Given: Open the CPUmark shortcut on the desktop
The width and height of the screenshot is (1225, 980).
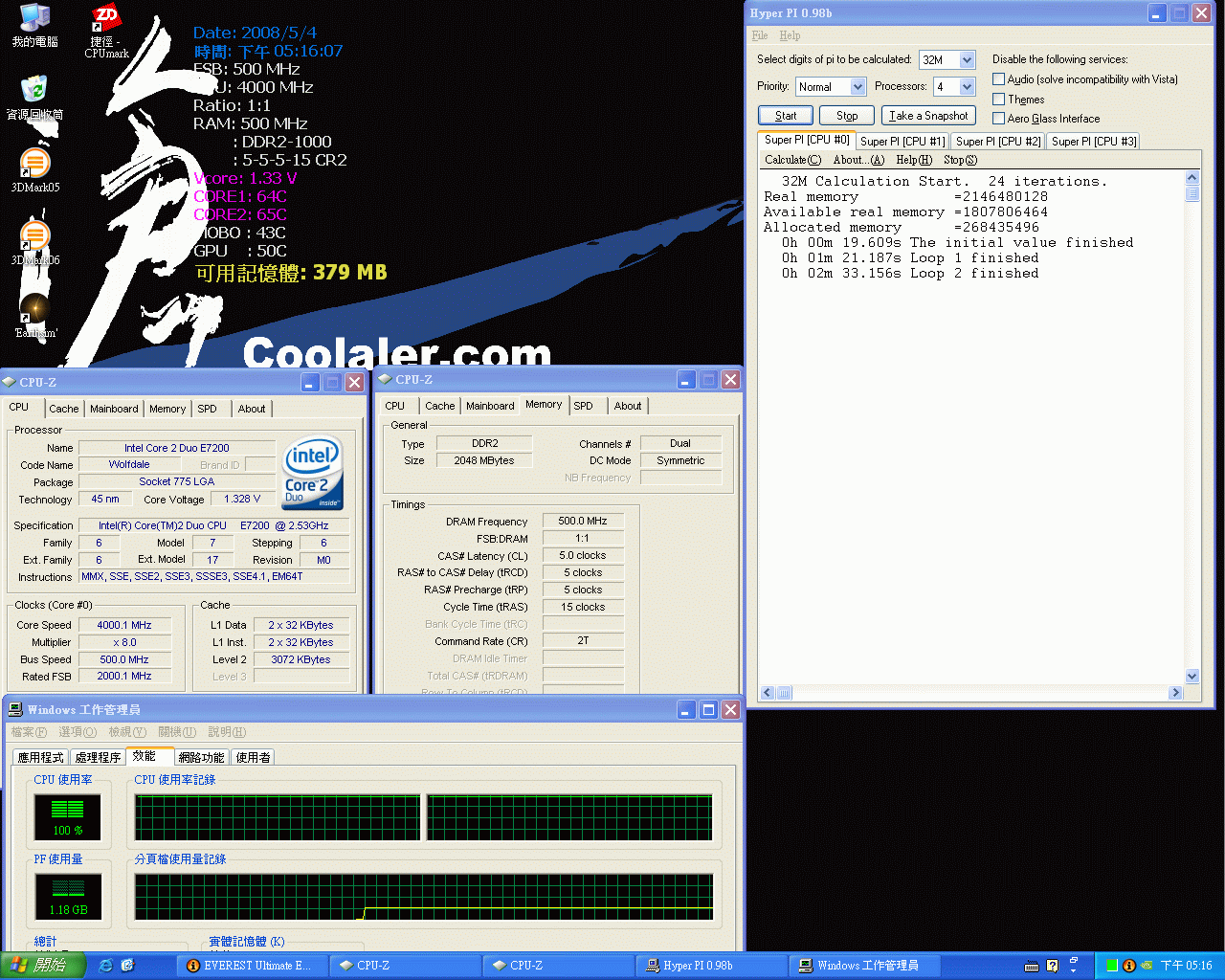Looking at the screenshot, I should pos(106,30).
